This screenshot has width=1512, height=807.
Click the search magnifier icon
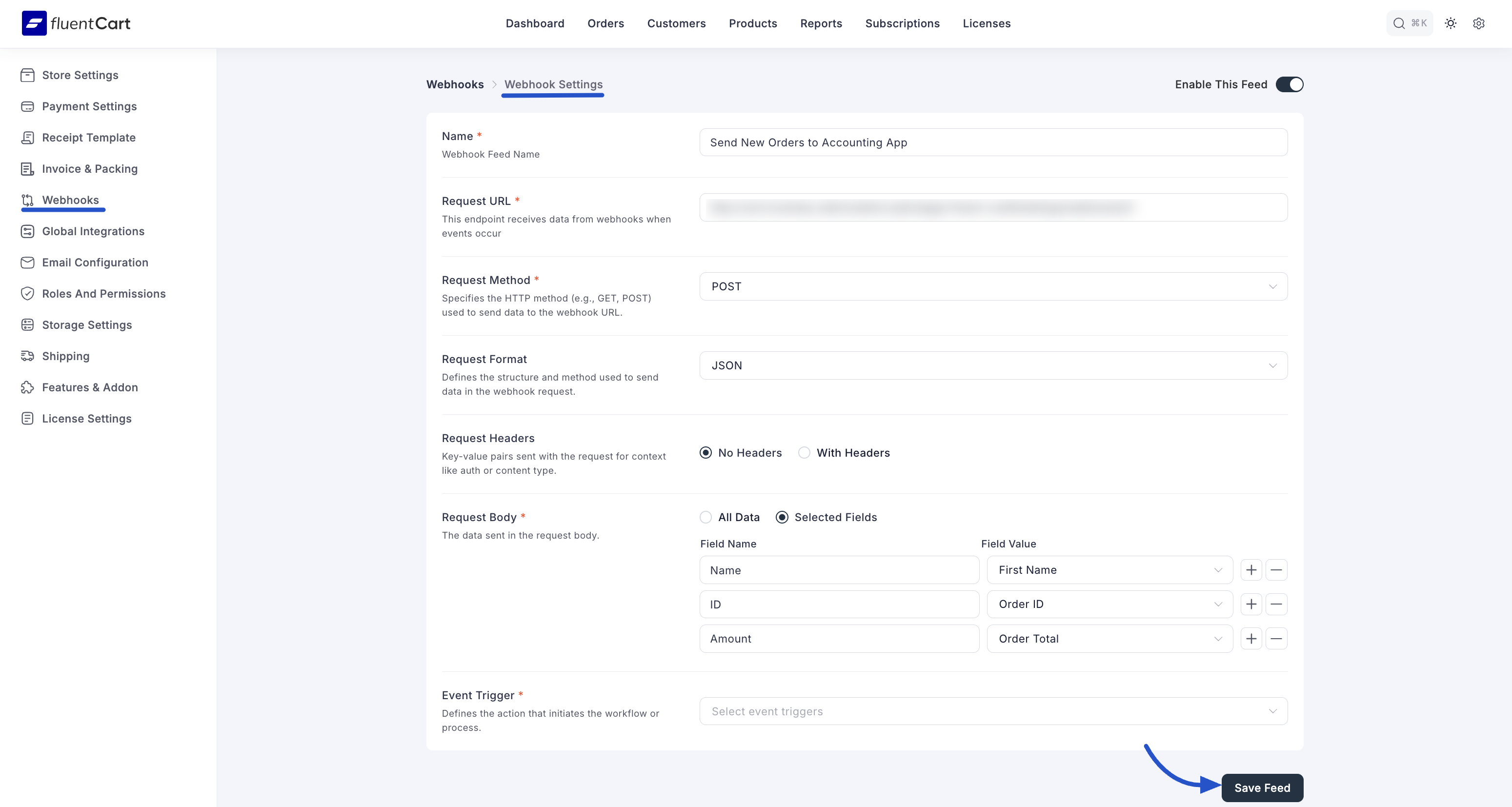(1399, 23)
